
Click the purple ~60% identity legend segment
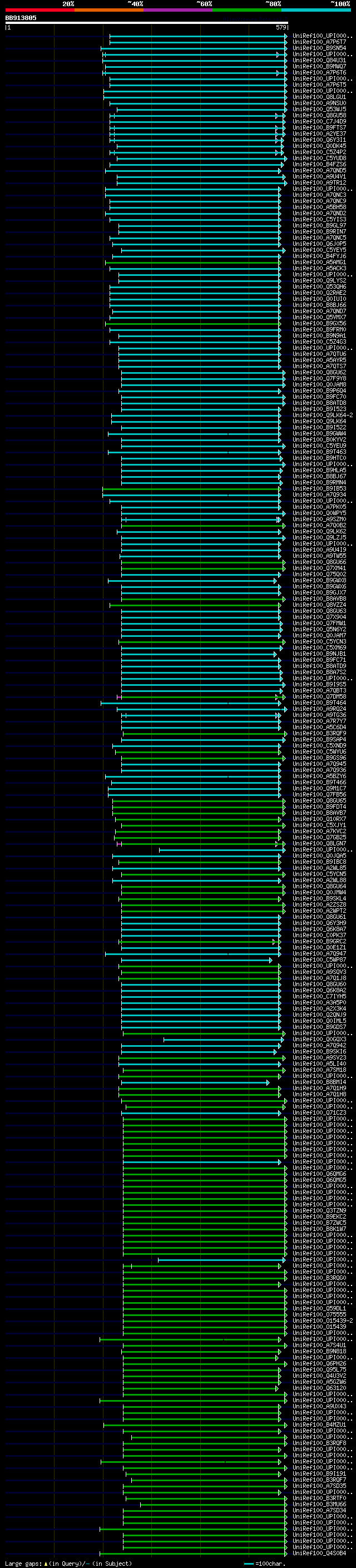(x=179, y=10)
